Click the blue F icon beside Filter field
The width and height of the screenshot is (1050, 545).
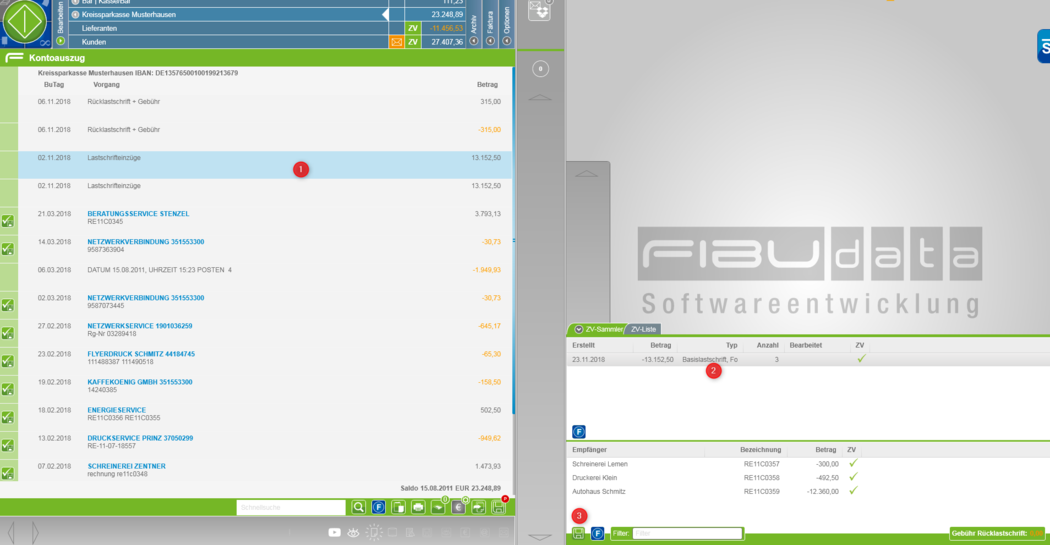click(597, 534)
